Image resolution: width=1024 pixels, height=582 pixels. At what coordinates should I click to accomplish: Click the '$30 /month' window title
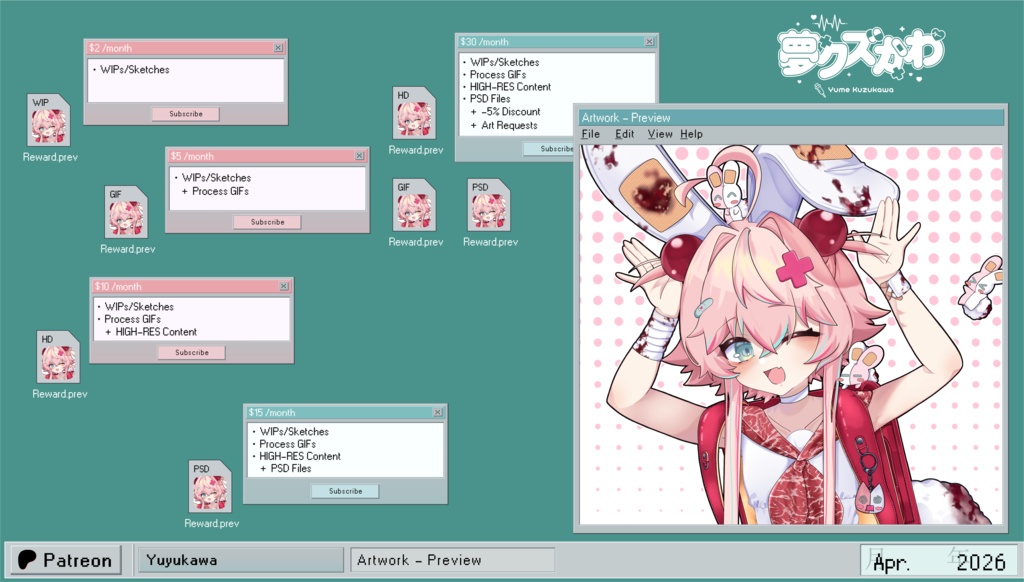[484, 41]
